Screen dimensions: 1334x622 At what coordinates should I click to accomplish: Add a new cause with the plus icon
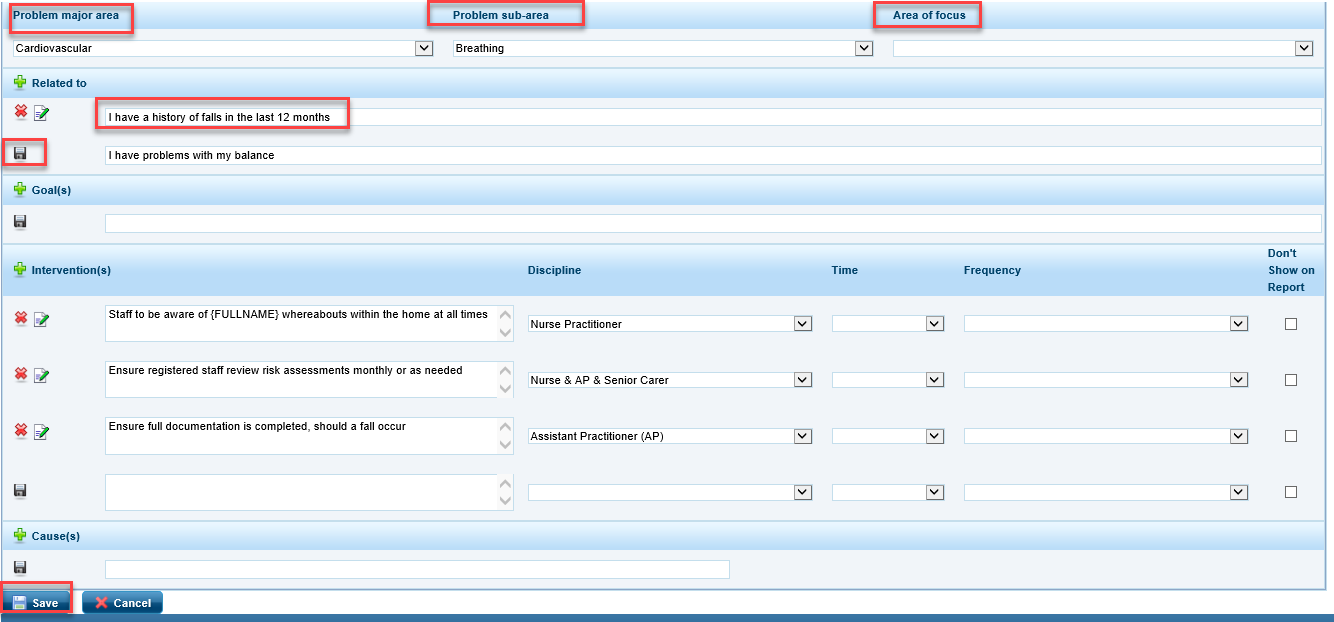(20, 536)
